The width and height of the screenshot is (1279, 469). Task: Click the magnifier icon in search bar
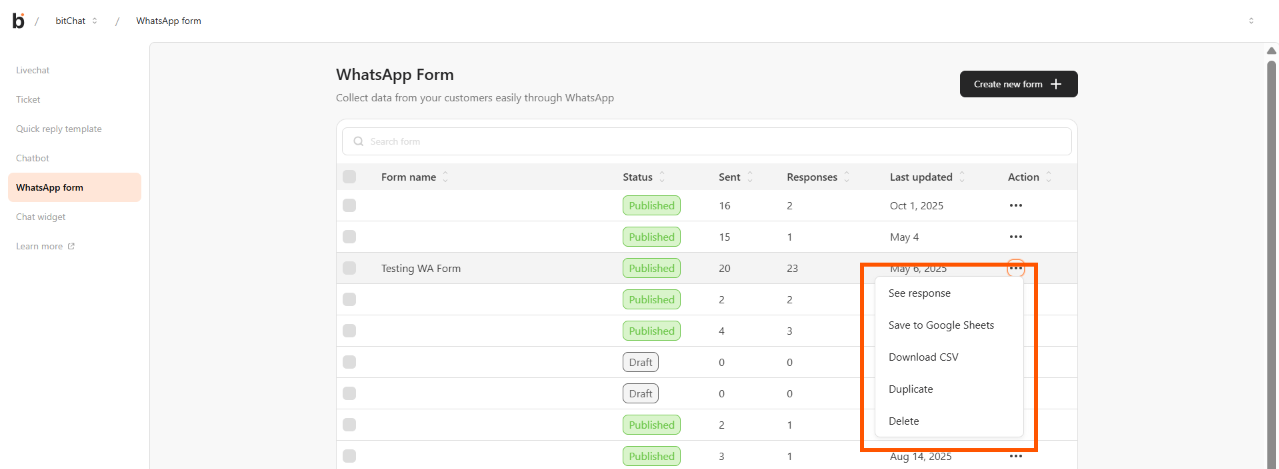(358, 141)
